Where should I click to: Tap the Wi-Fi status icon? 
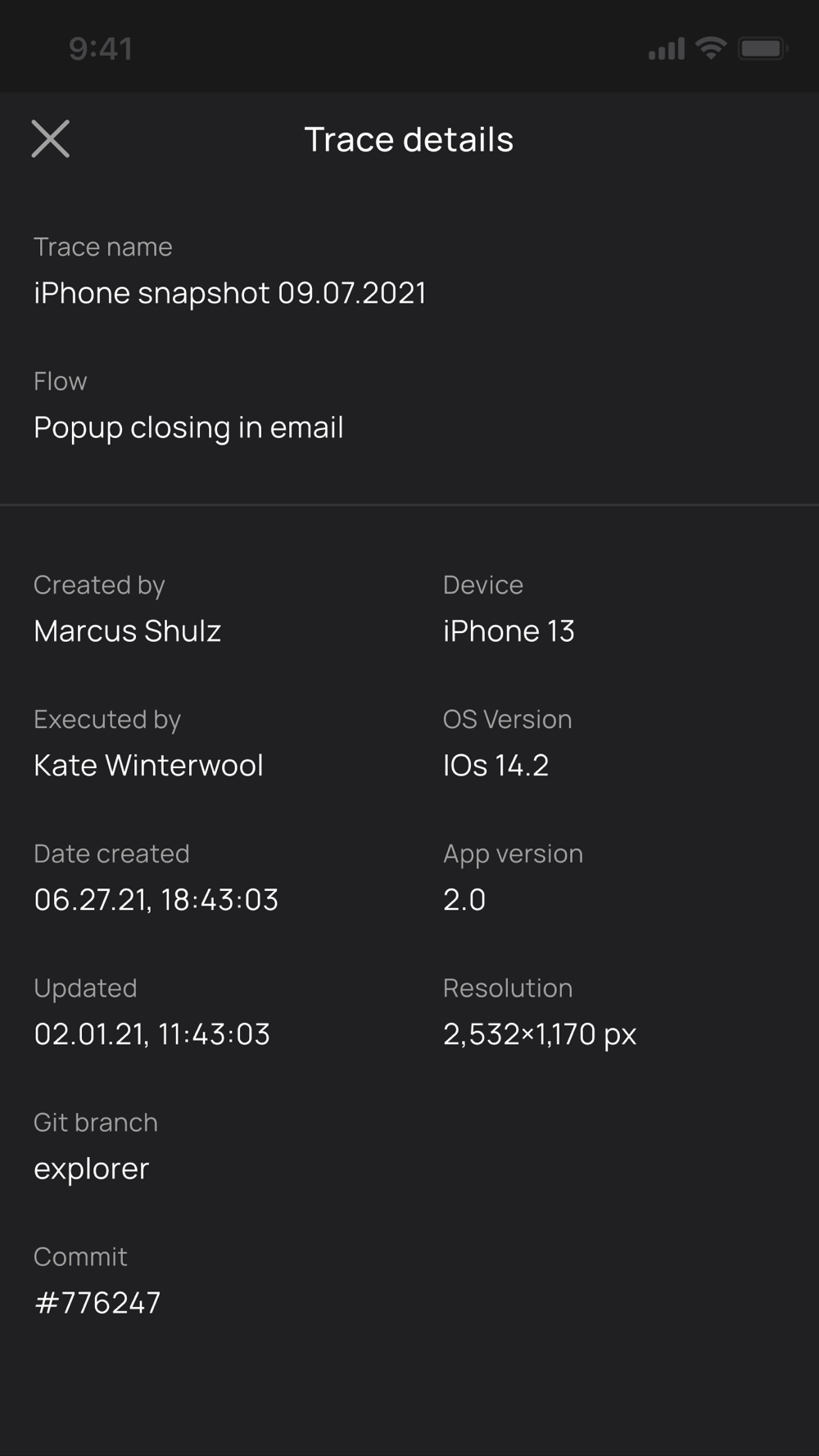coord(711,48)
